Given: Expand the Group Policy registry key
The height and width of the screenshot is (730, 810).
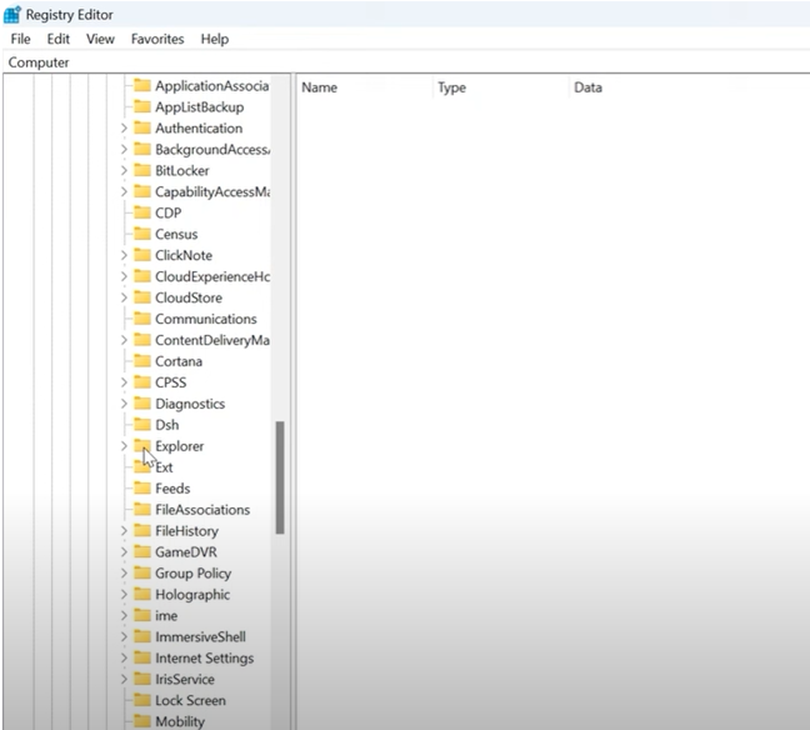Looking at the screenshot, I should [124, 573].
